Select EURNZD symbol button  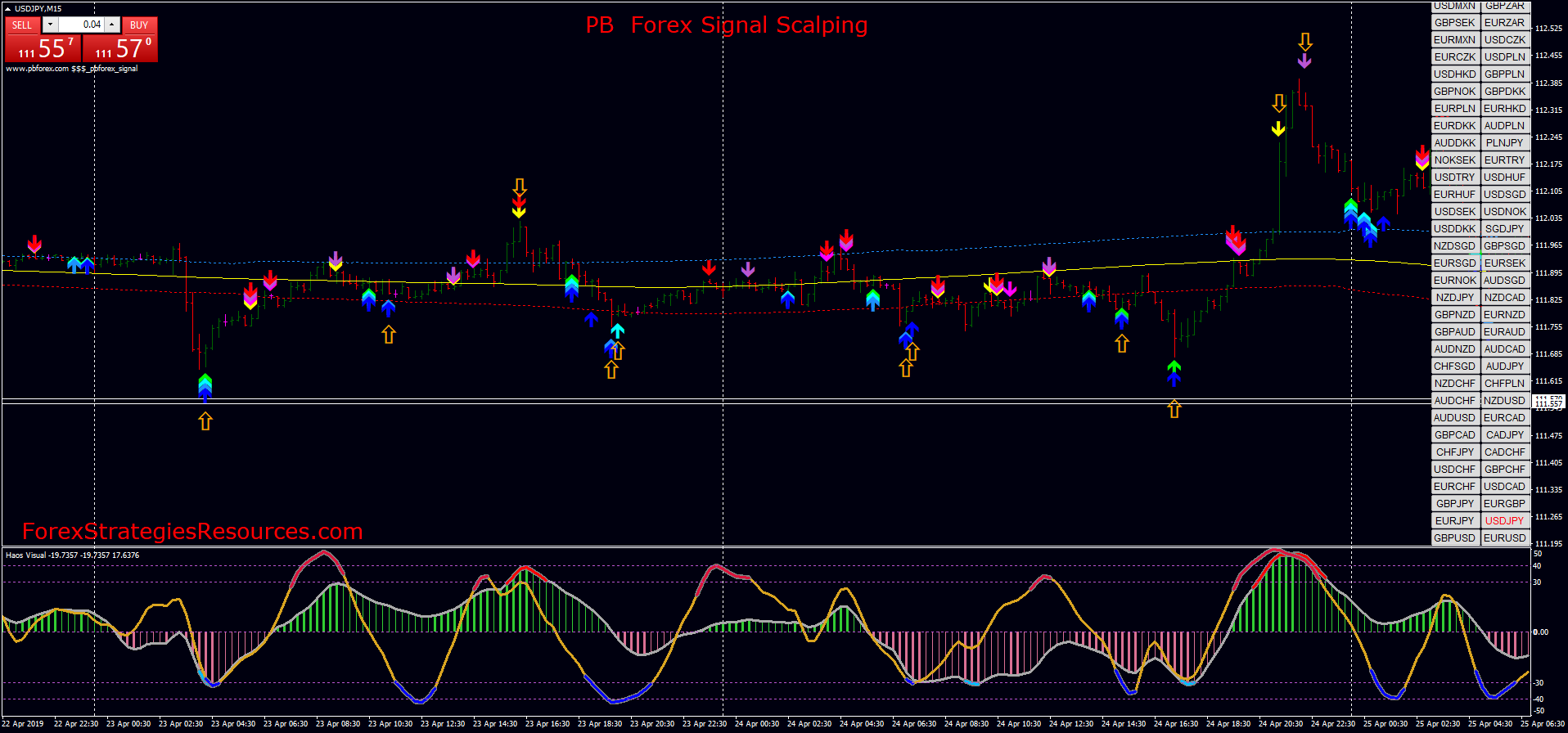(1505, 314)
